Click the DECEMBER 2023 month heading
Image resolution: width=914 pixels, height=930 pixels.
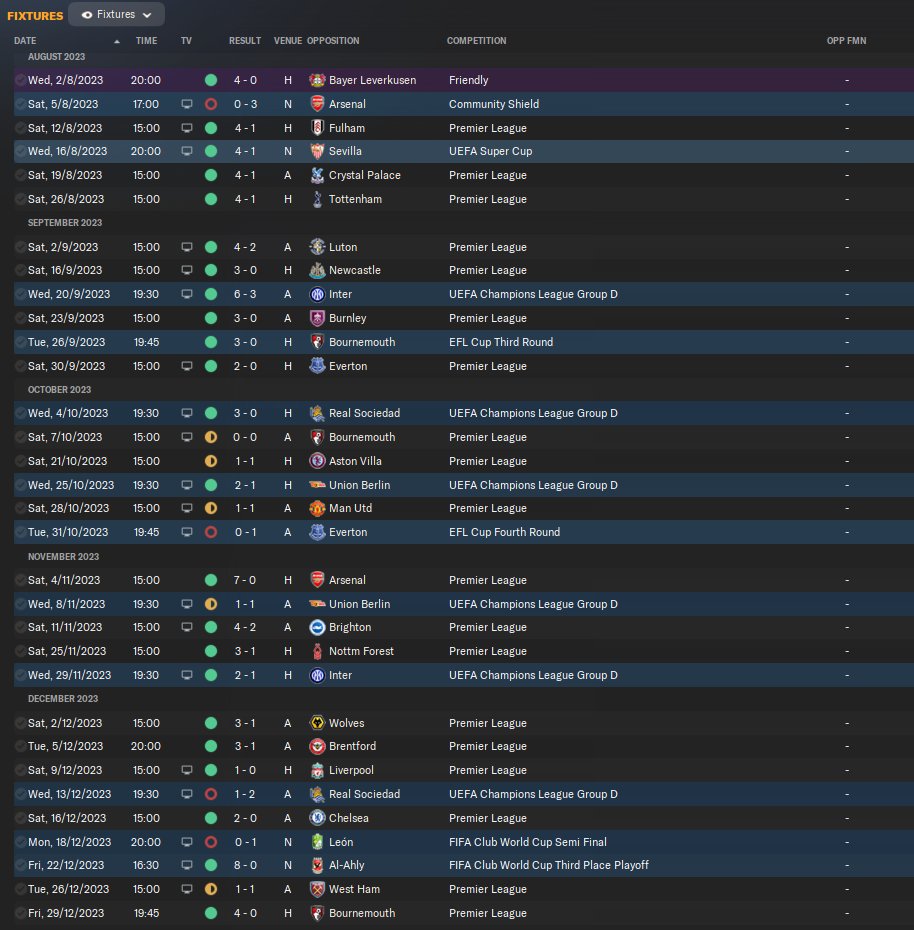(63, 699)
